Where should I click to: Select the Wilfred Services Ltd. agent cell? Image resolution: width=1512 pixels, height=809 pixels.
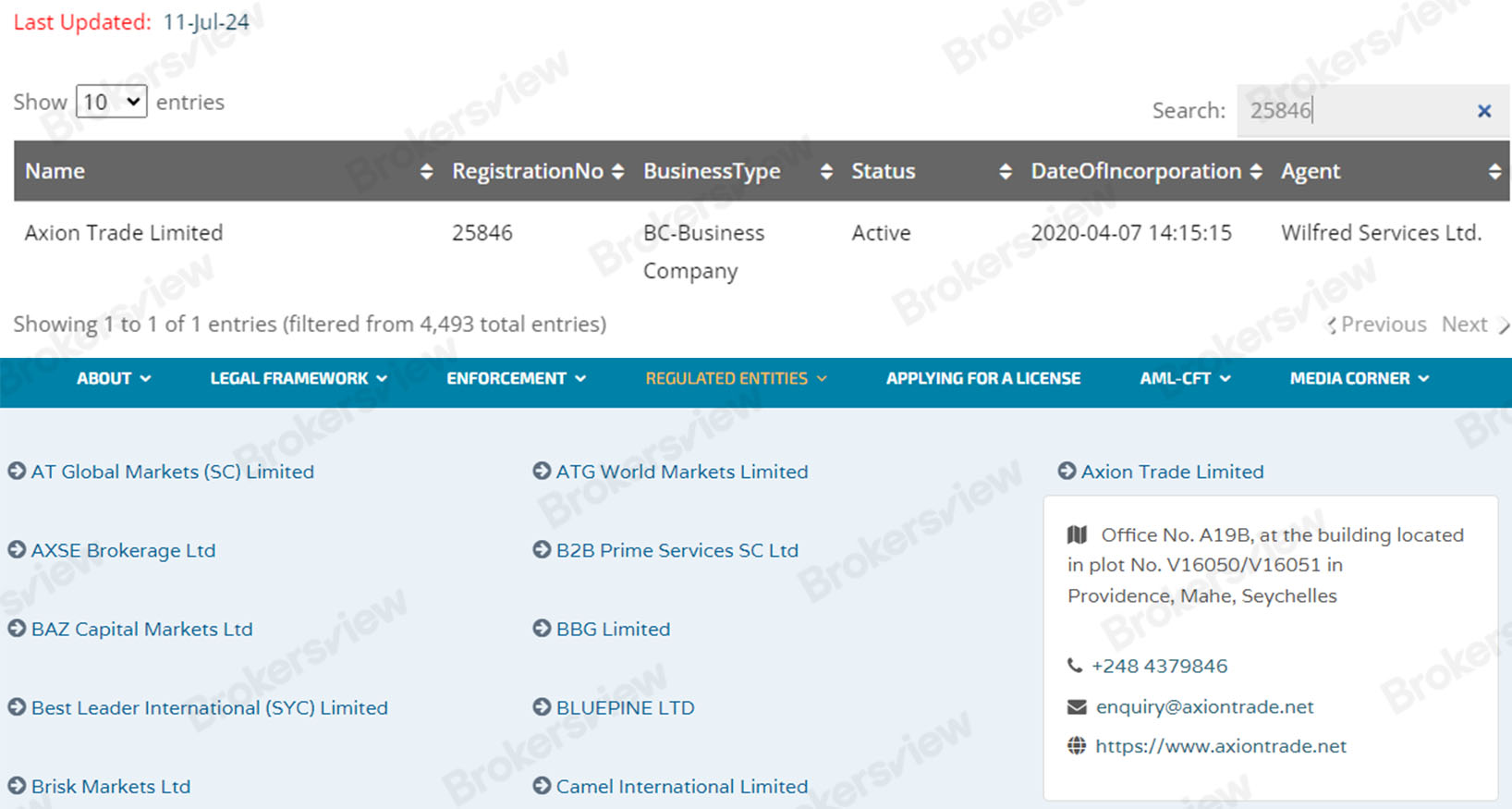(x=1382, y=233)
